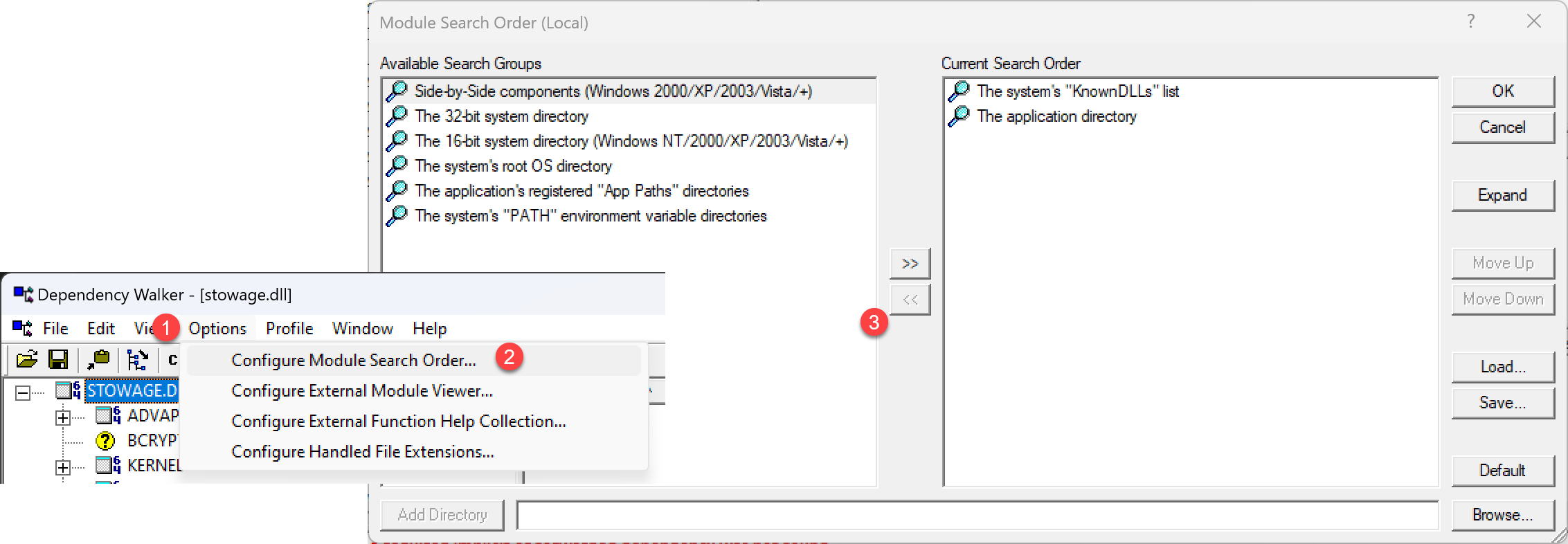Image resolution: width=1568 pixels, height=544 pixels.
Task: Expand the ADVAPI tree node
Action: click(x=63, y=417)
